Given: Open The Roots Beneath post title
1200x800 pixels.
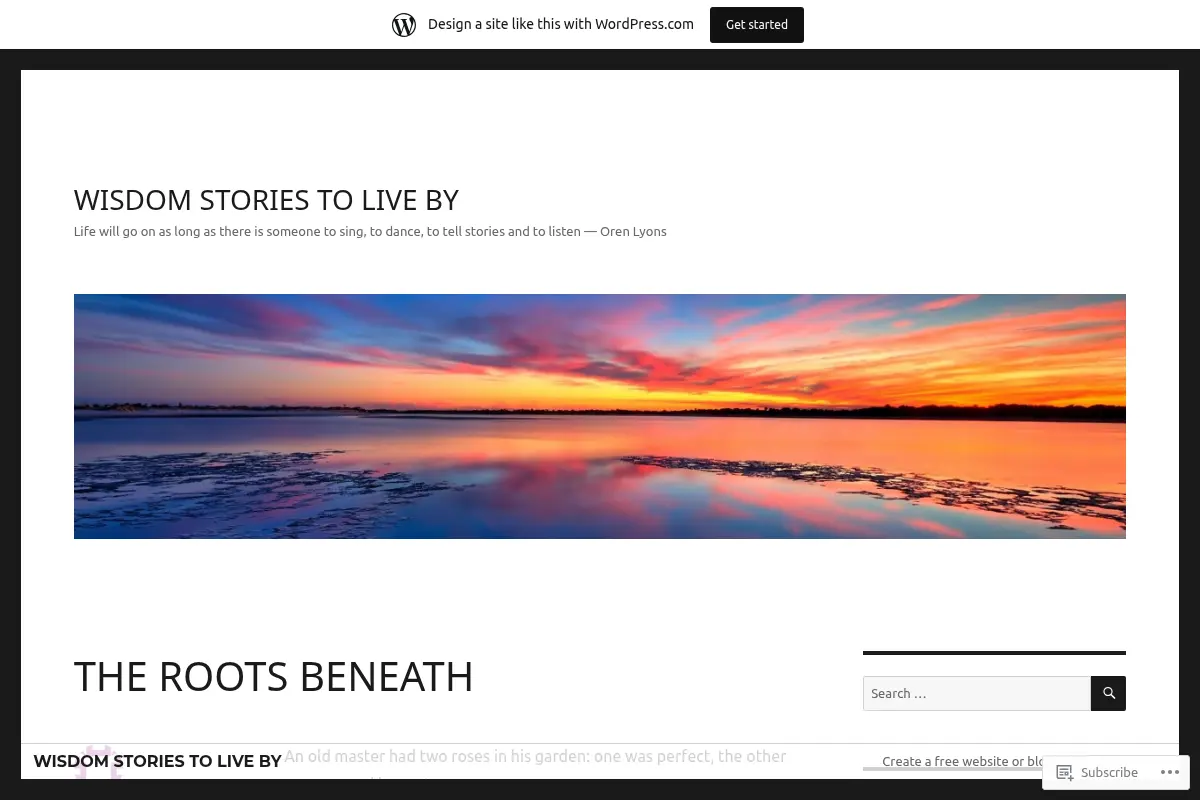Looking at the screenshot, I should tap(273, 677).
